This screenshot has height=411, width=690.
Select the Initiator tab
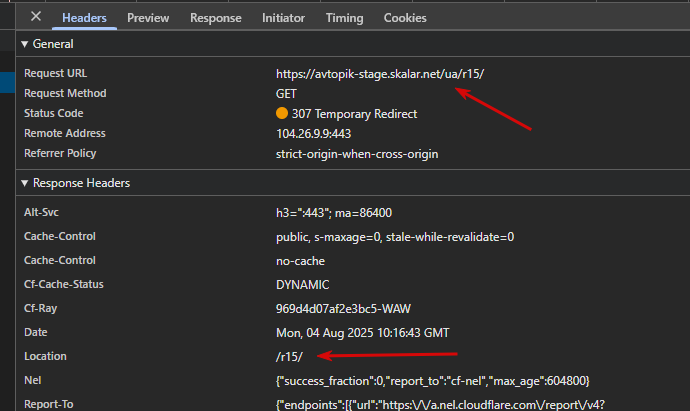(x=283, y=18)
